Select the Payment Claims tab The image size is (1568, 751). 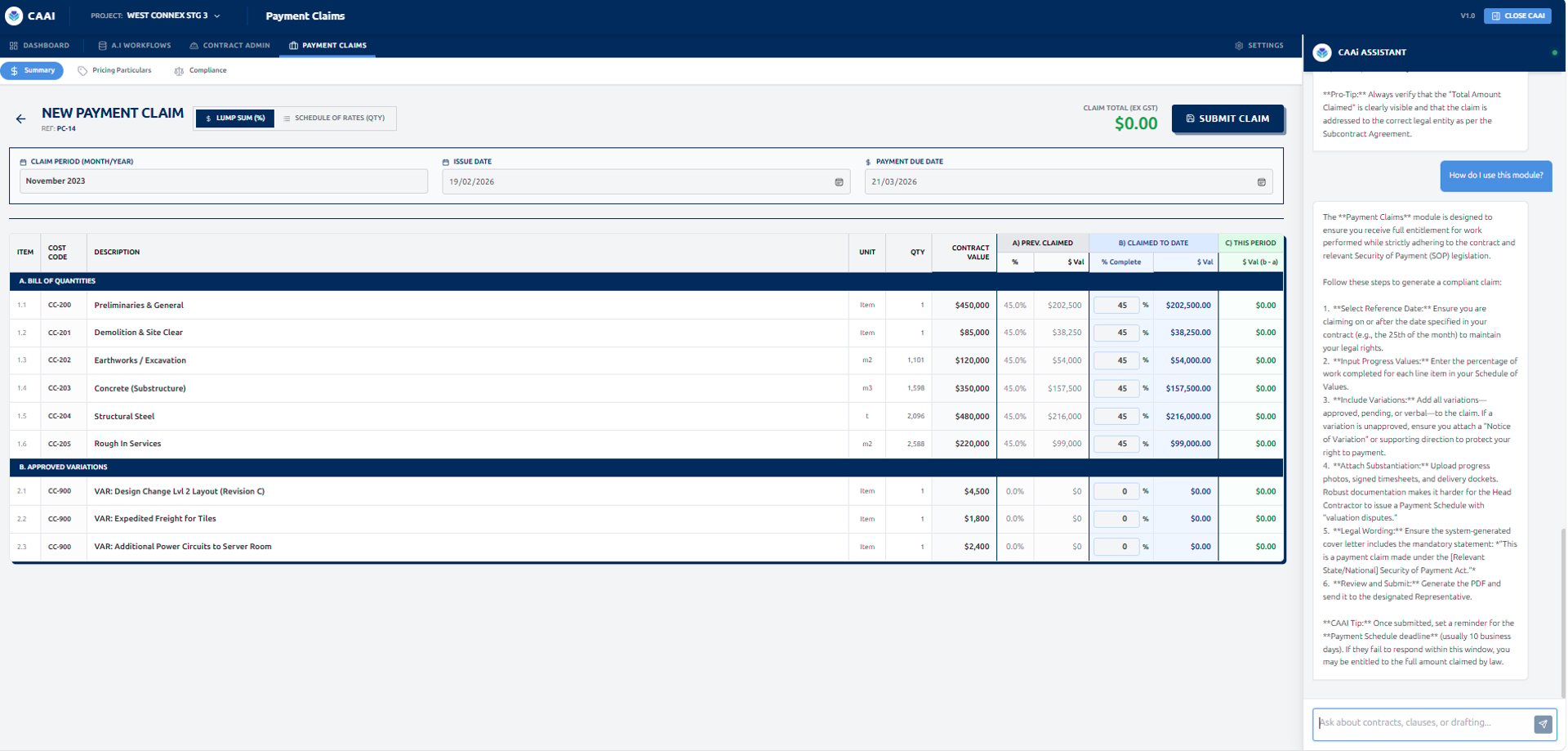click(327, 46)
